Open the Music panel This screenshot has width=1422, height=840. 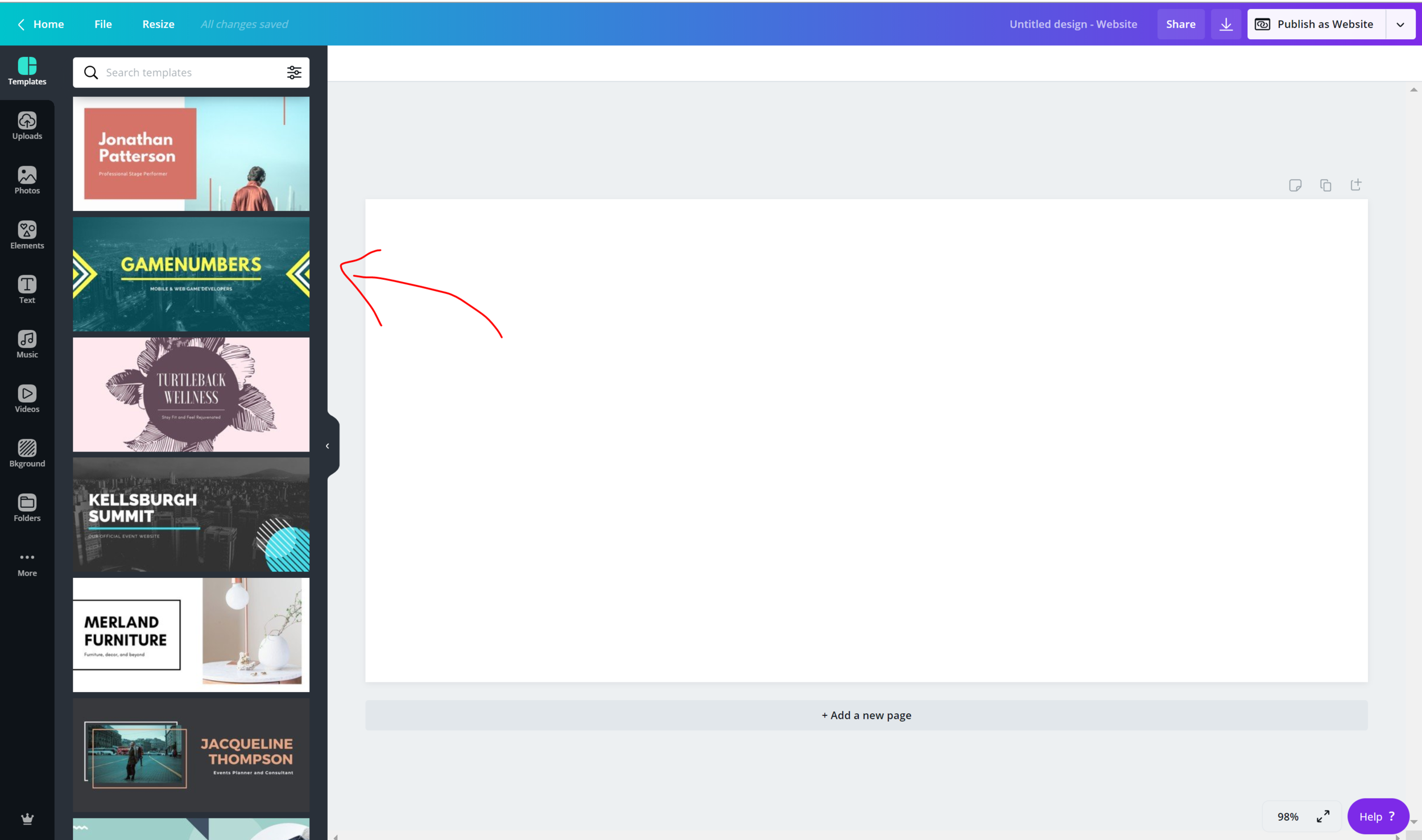[x=27, y=344]
